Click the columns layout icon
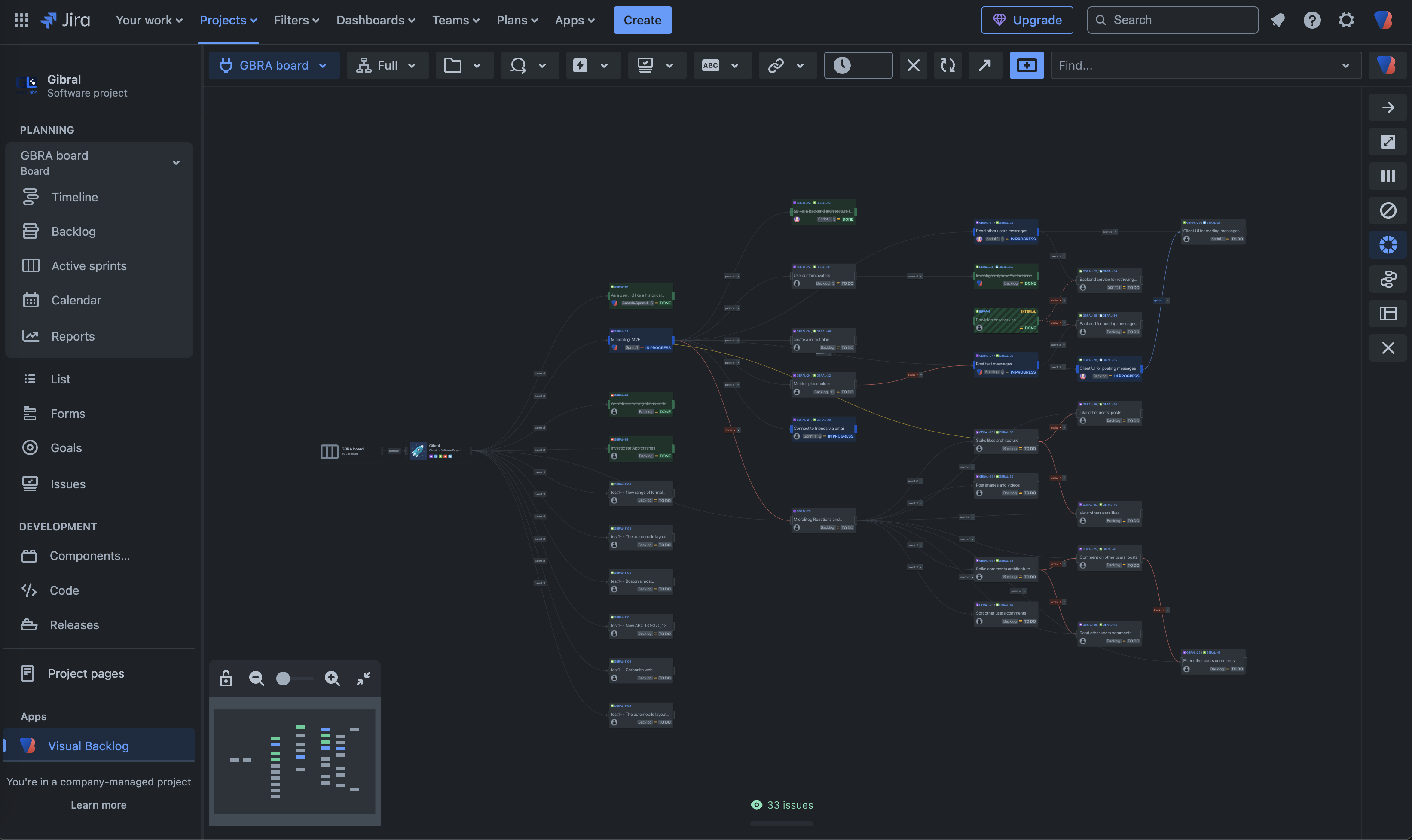1412x840 pixels. click(1388, 176)
